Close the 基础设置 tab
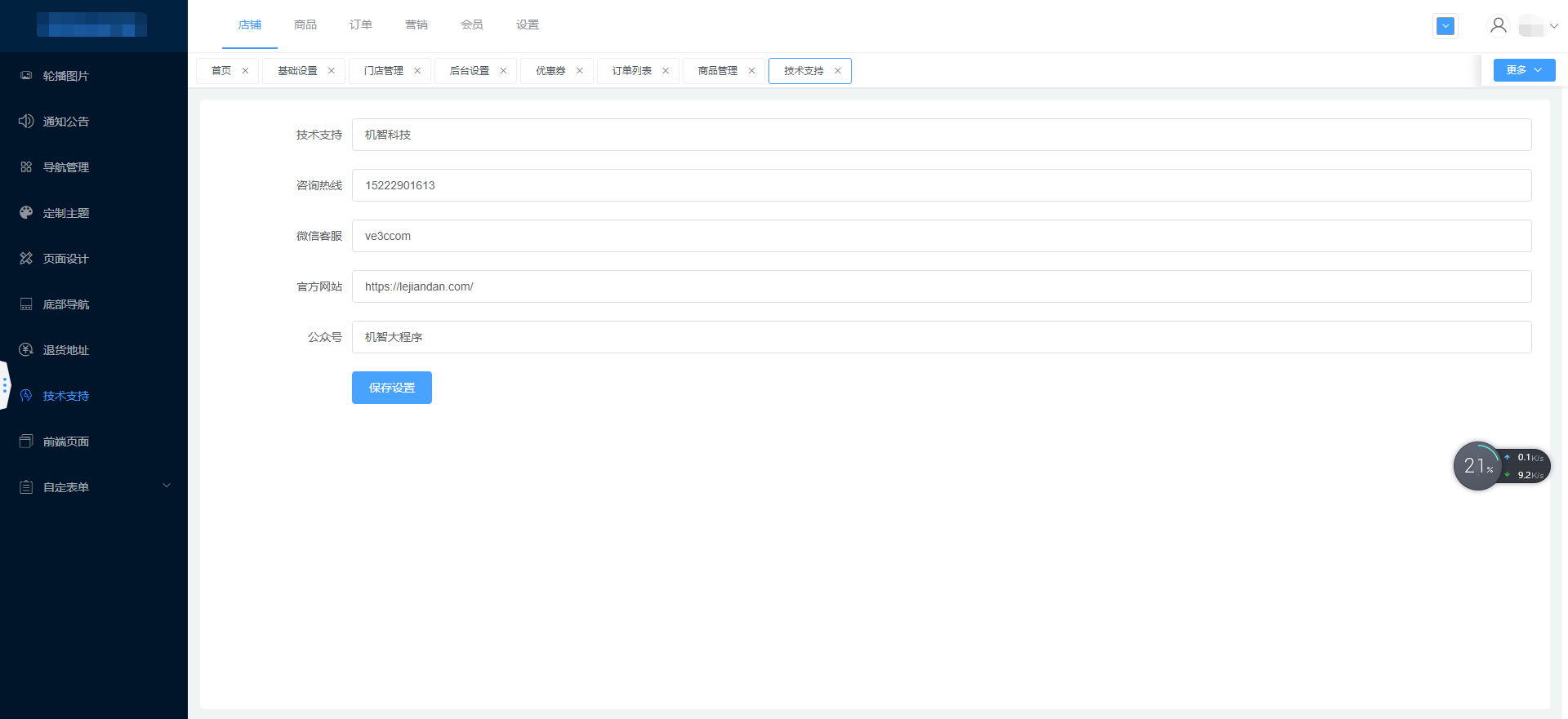 [332, 71]
